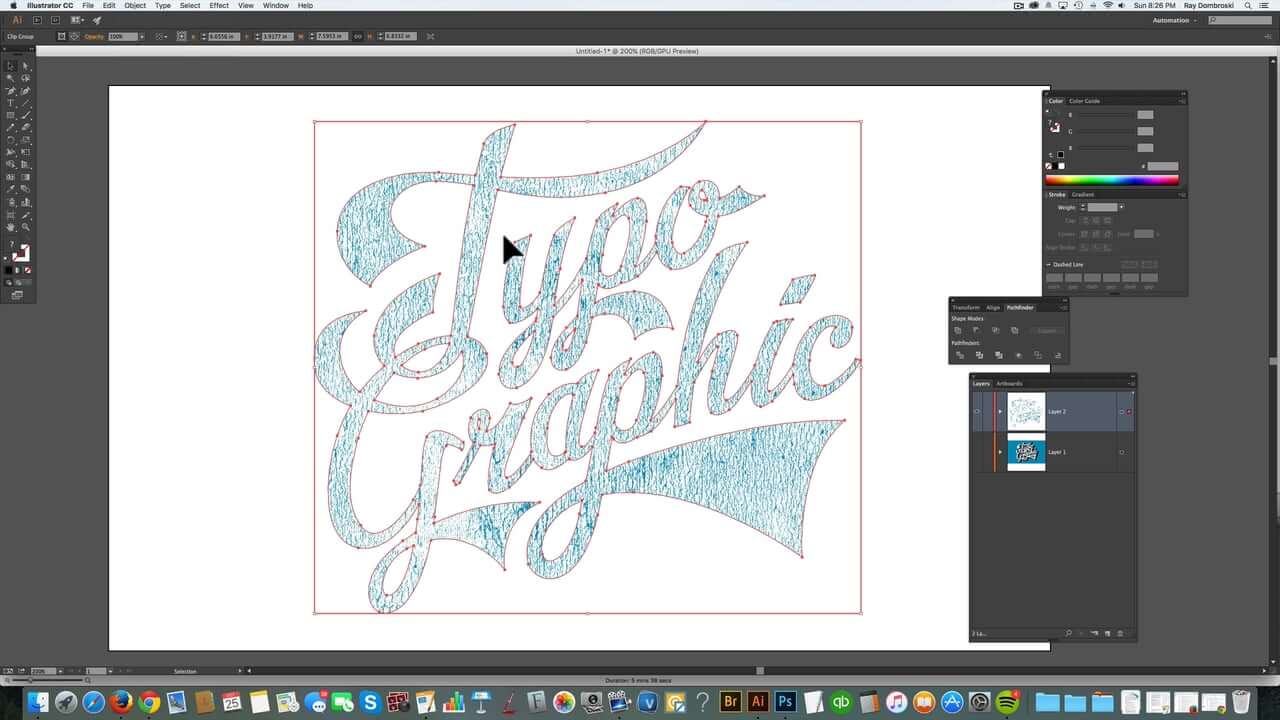1280x720 pixels.
Task: Select the Line Segment tool
Action: pos(25,103)
